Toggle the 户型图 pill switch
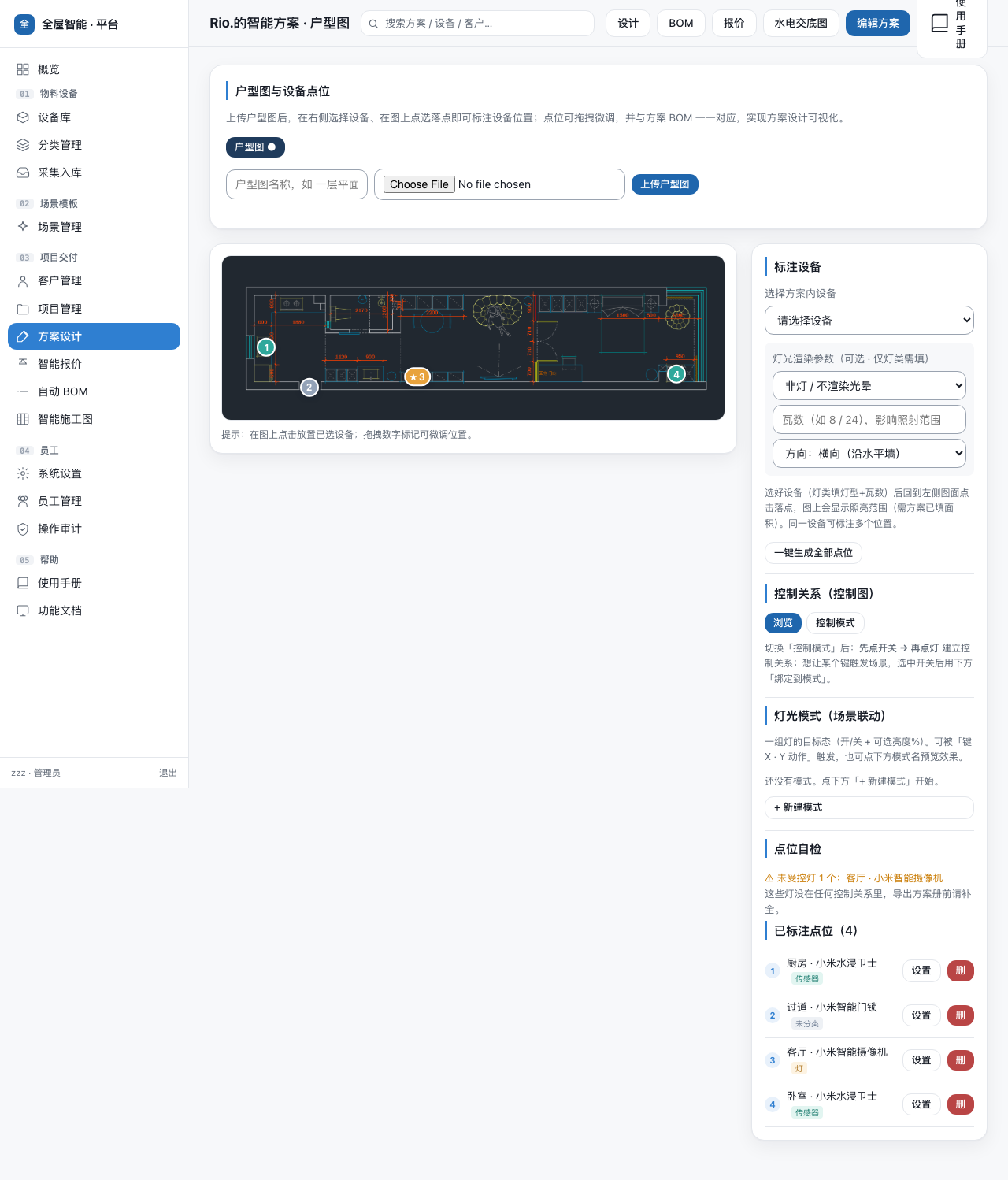The width and height of the screenshot is (1008, 1180). tap(255, 147)
